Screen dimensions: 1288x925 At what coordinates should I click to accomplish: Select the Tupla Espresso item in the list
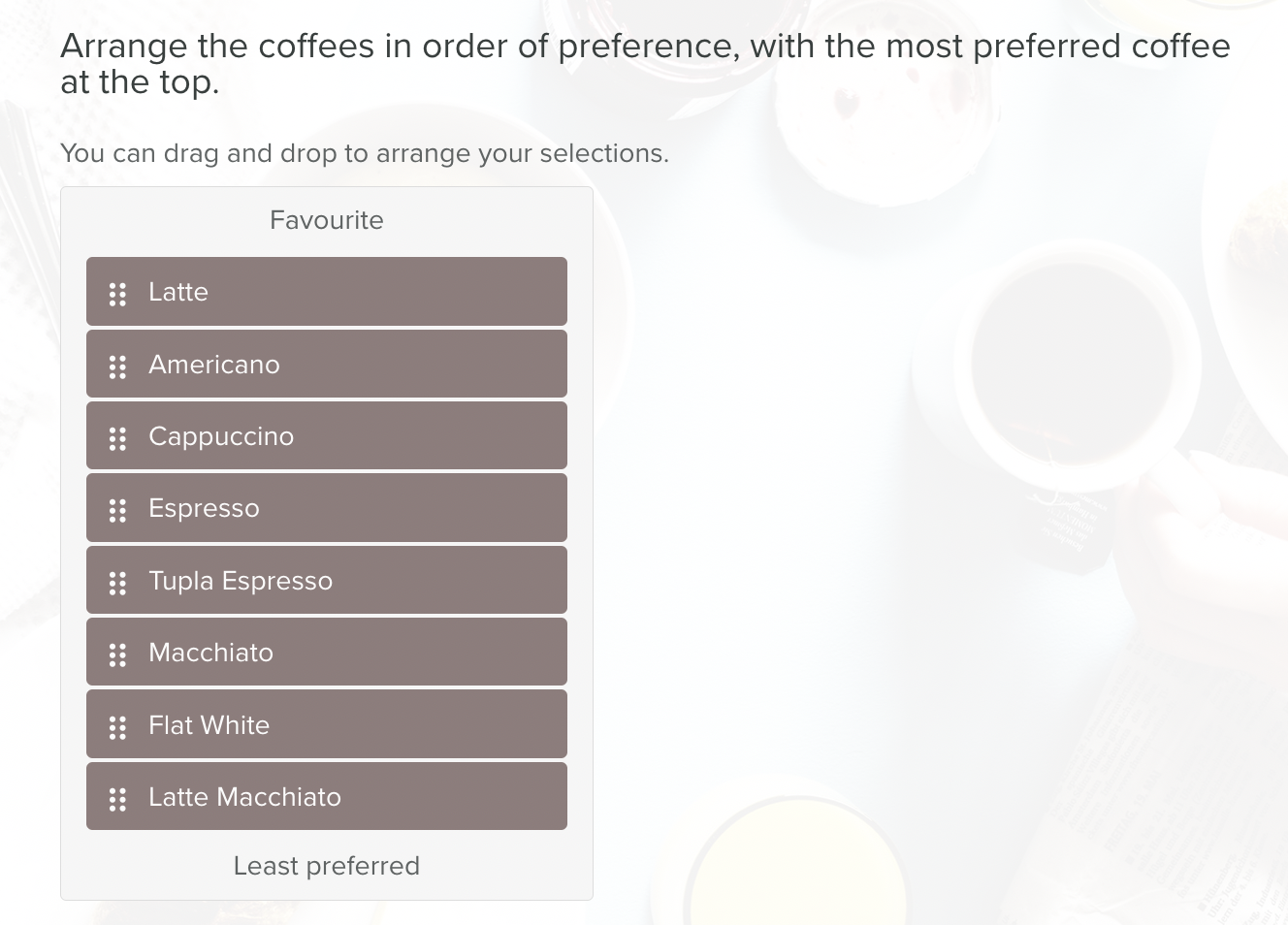[x=327, y=580]
